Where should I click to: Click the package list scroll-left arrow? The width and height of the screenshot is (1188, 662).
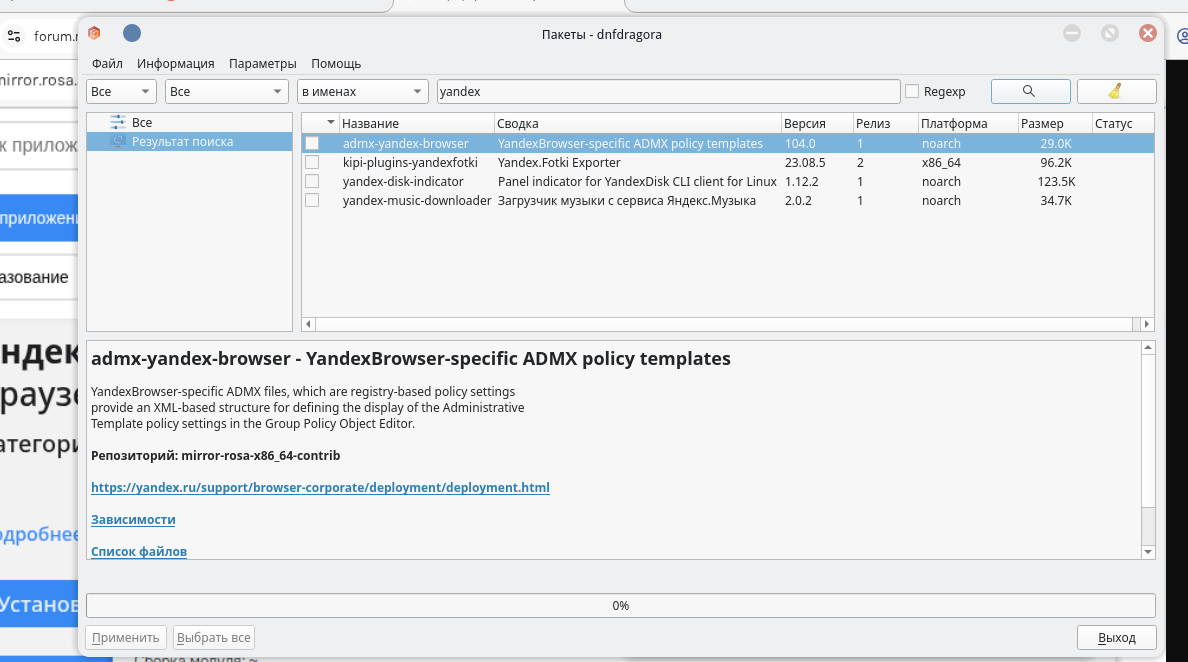(x=308, y=324)
